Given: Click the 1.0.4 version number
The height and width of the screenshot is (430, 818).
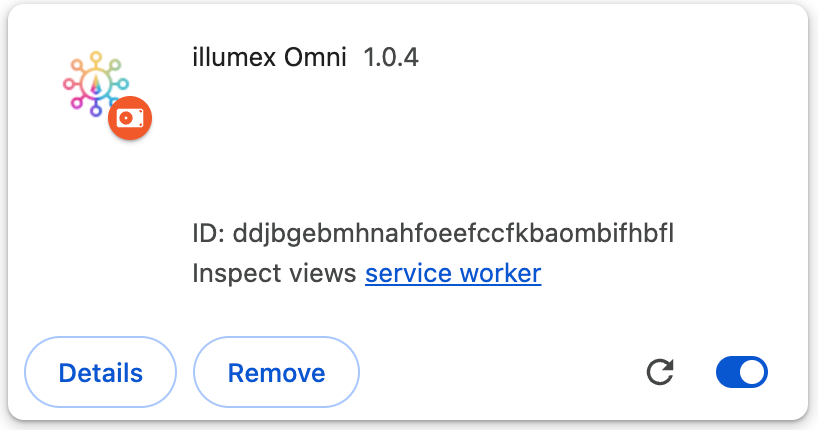Looking at the screenshot, I should pyautogui.click(x=391, y=58).
